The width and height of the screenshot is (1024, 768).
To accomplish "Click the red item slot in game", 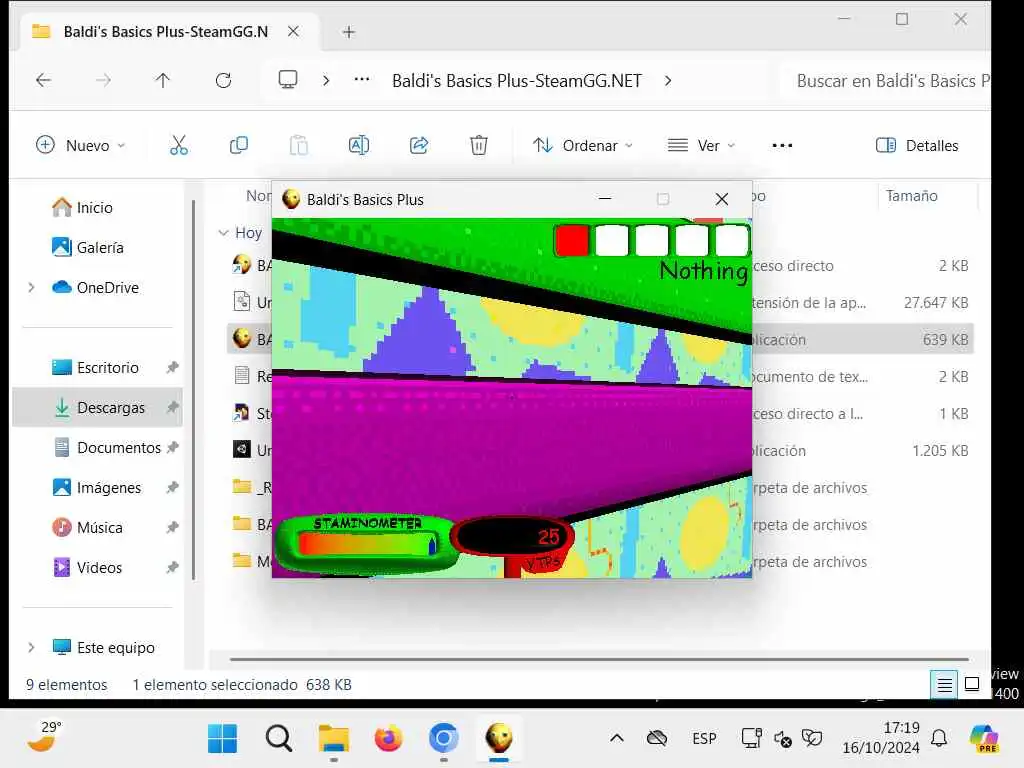I will click(572, 240).
